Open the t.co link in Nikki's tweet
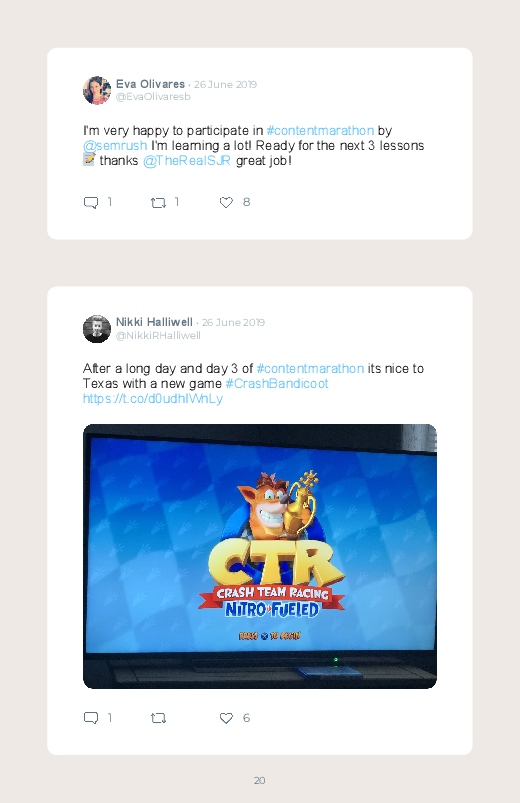Viewport: 520px width, 803px height. click(x=153, y=398)
